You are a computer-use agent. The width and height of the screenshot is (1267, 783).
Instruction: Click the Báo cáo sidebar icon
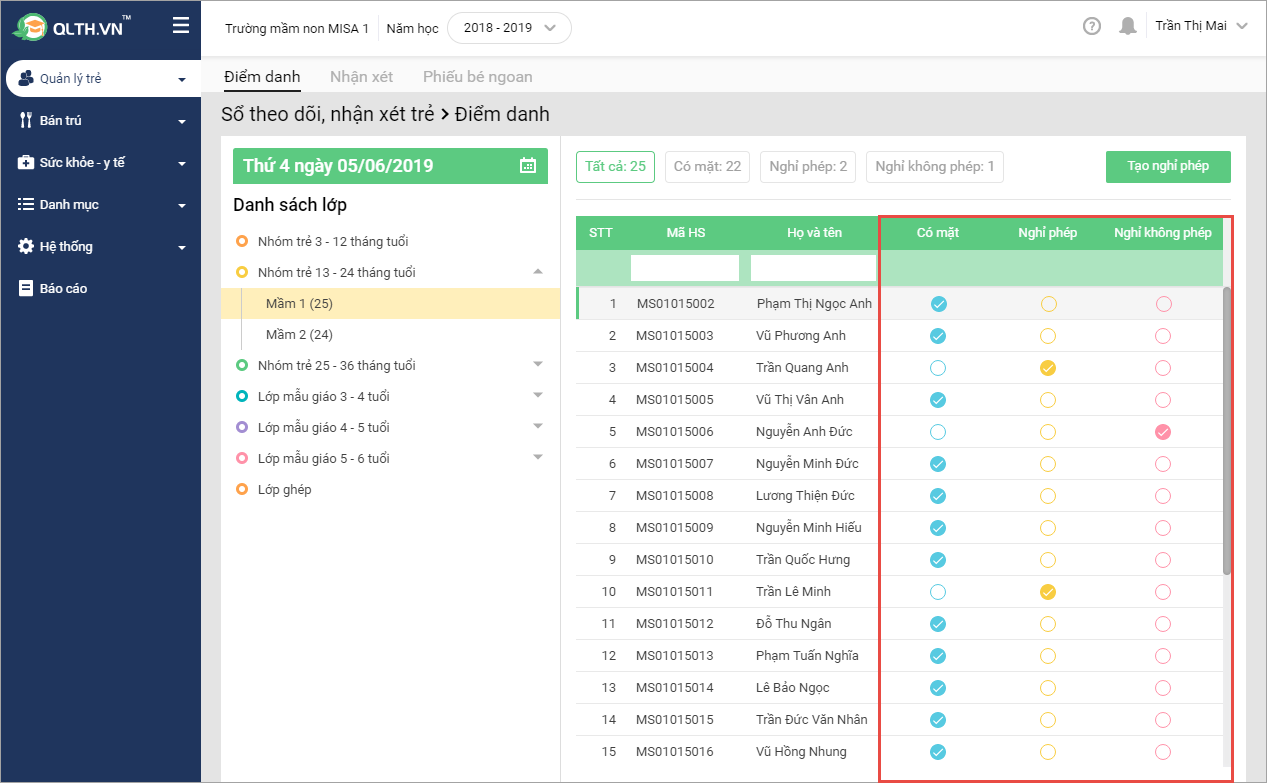point(26,289)
